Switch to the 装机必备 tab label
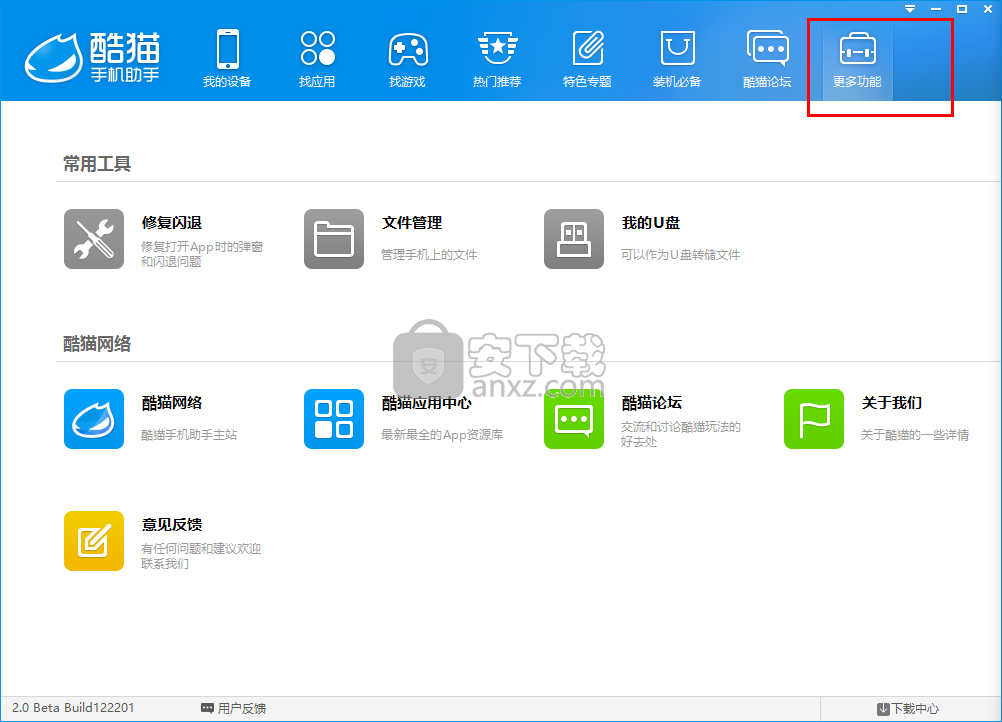The height and width of the screenshot is (722, 1002). coord(677,82)
